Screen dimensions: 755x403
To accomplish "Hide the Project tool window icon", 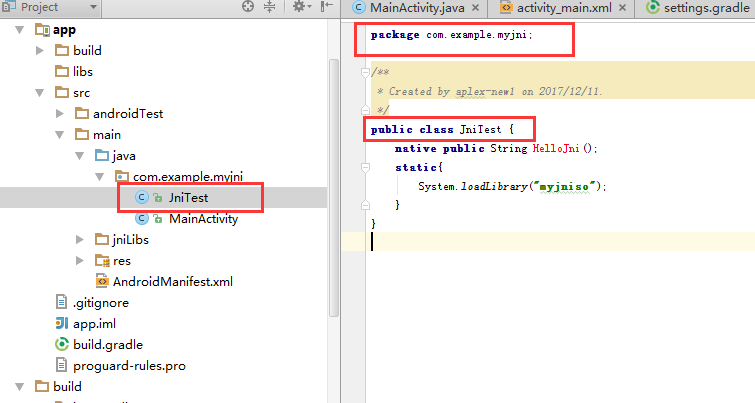I will pos(327,6).
